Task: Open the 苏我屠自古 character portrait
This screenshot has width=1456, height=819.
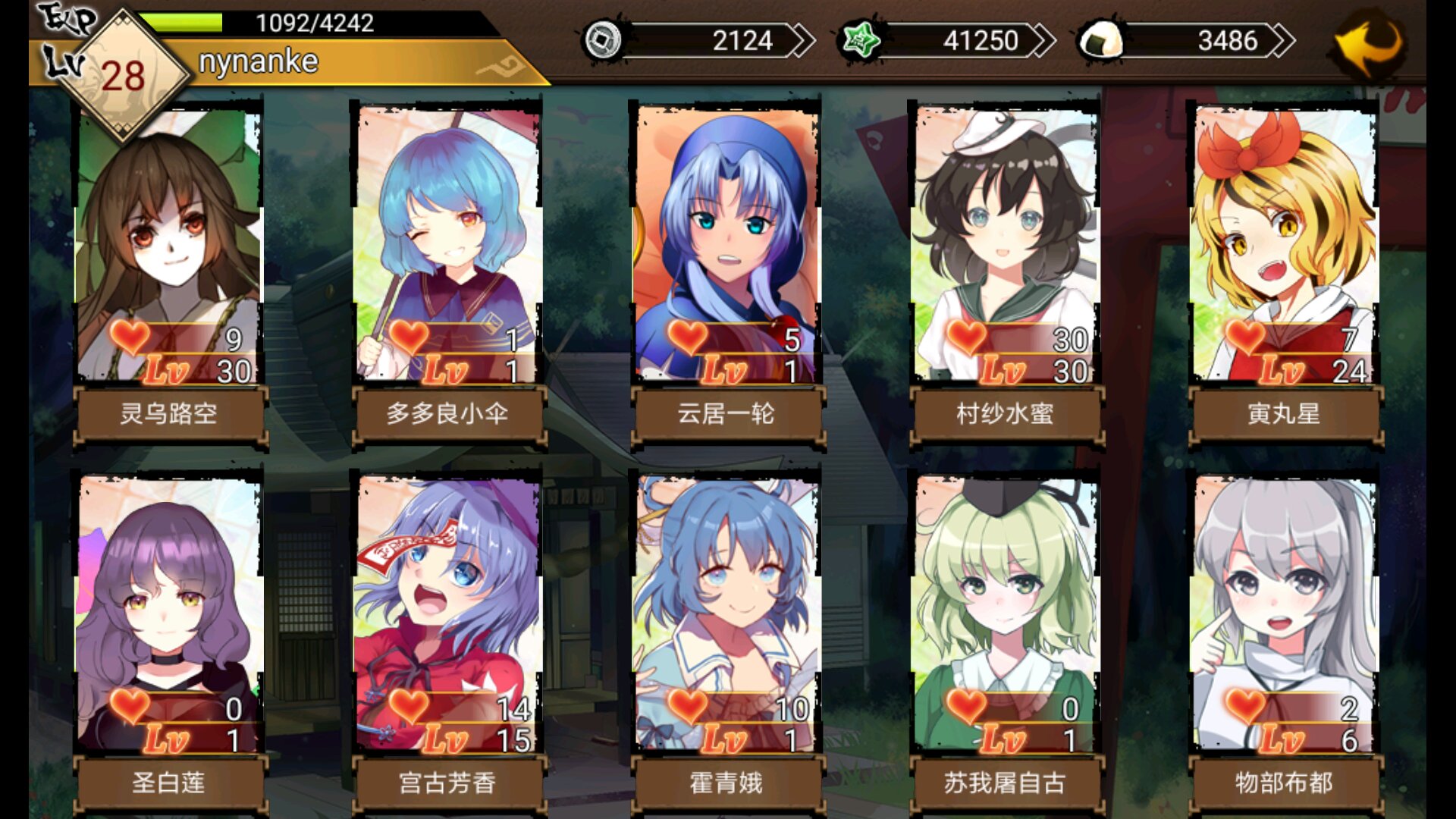Action: pyautogui.click(x=1006, y=613)
